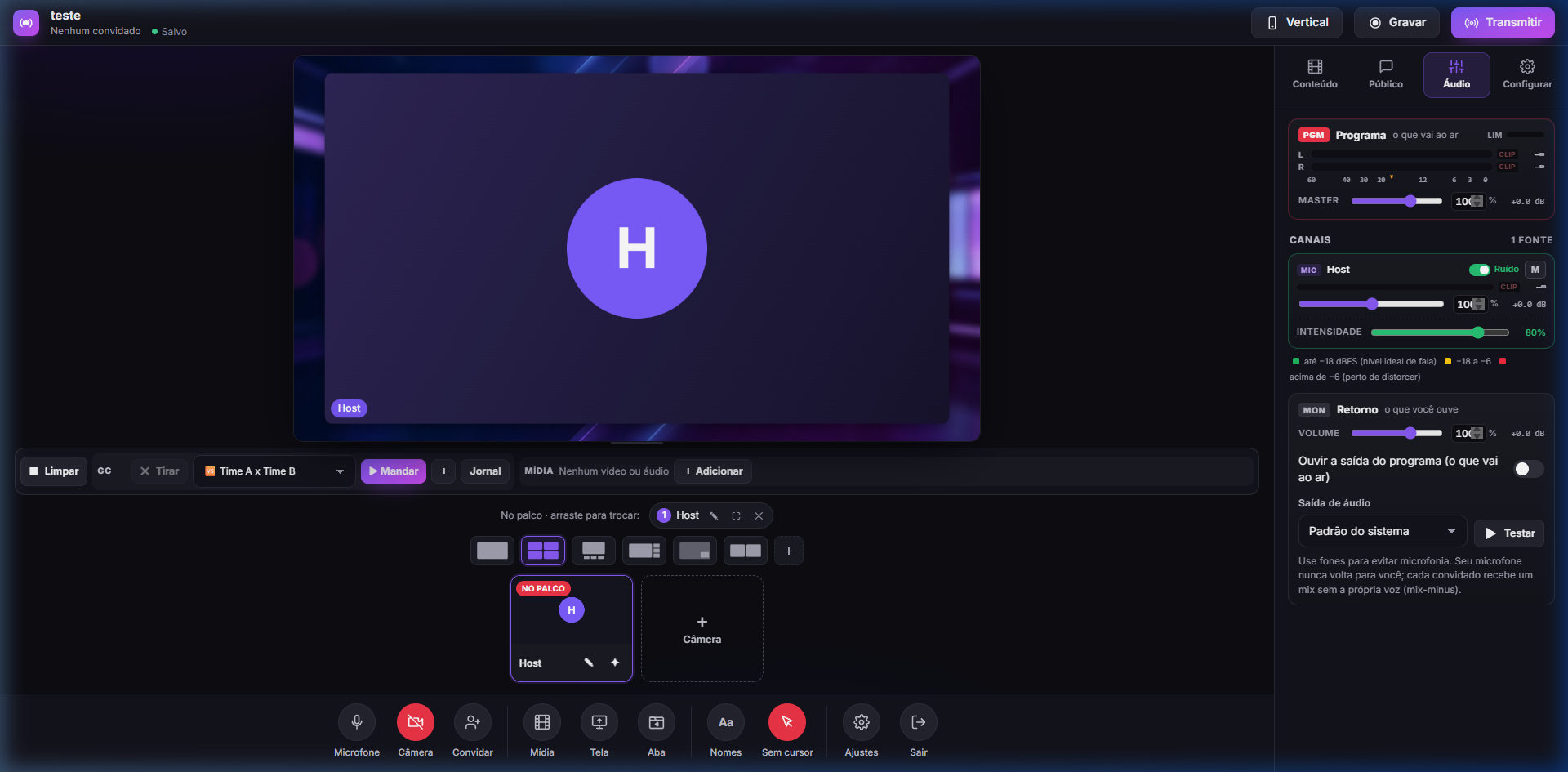Open Saída de áudio Padrão do sistema dropdown

[x=1383, y=531]
